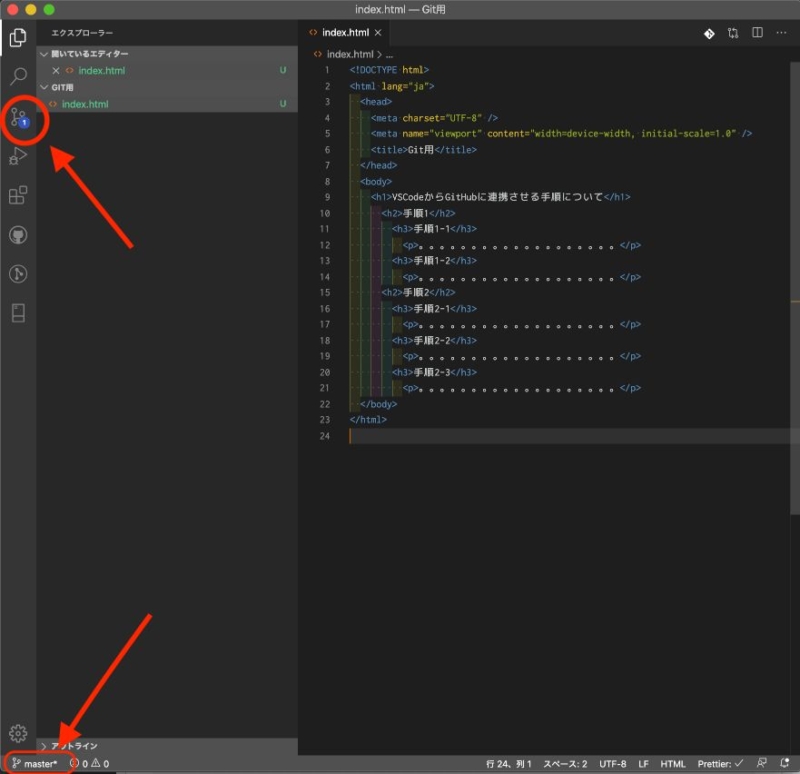The height and width of the screenshot is (774, 800).
Task: Open errors and warnings count in status bar
Action: [x=89, y=764]
